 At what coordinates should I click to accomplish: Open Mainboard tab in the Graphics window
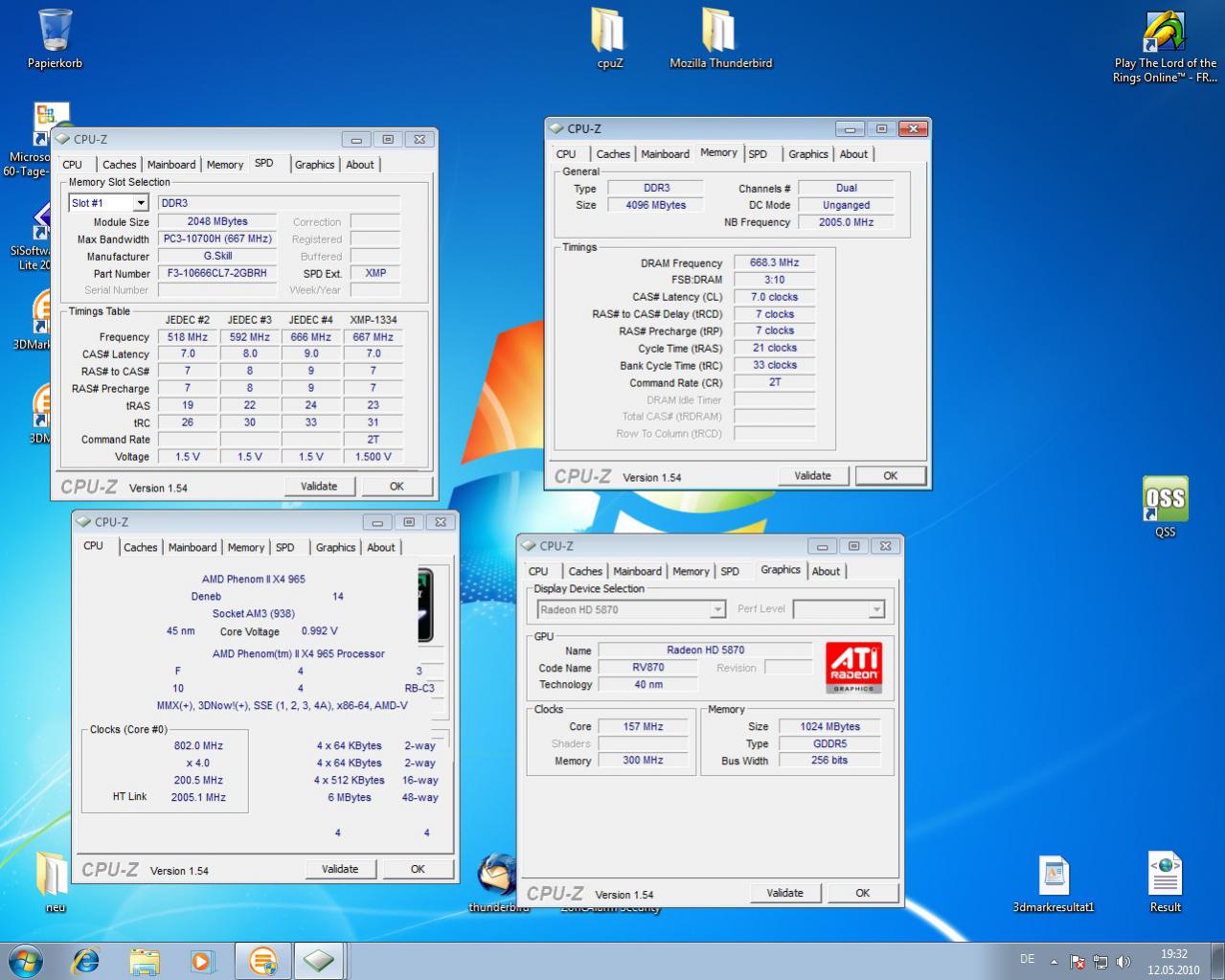point(637,572)
